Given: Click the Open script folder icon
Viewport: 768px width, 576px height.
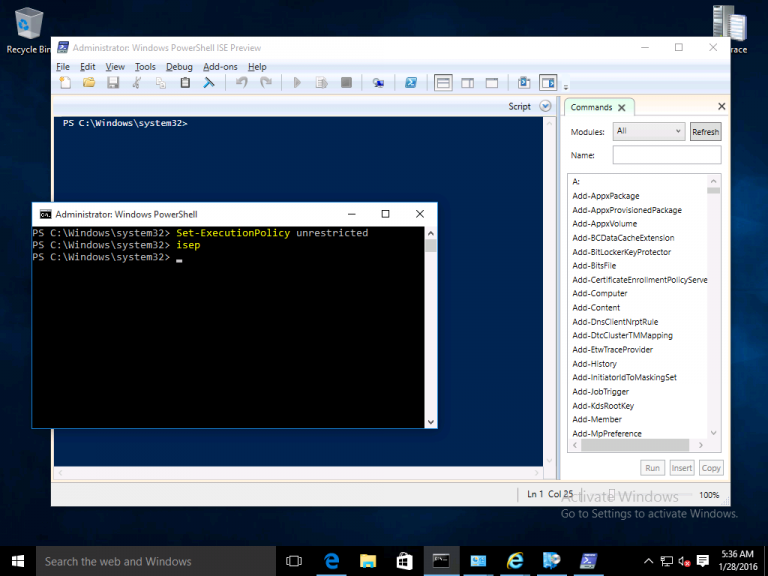Looking at the screenshot, I should [x=89, y=83].
